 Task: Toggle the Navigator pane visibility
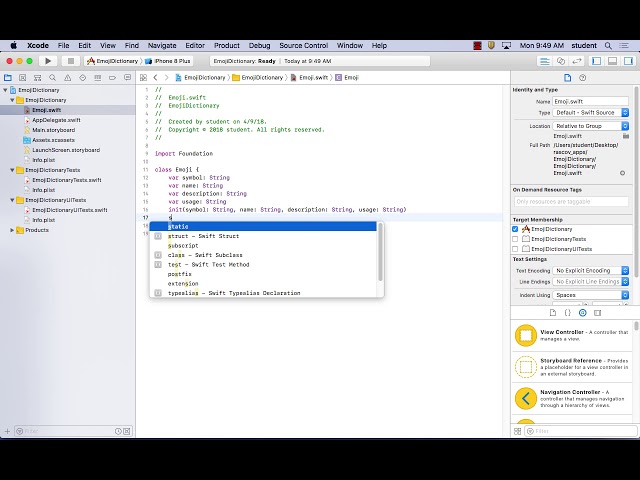tap(596, 61)
